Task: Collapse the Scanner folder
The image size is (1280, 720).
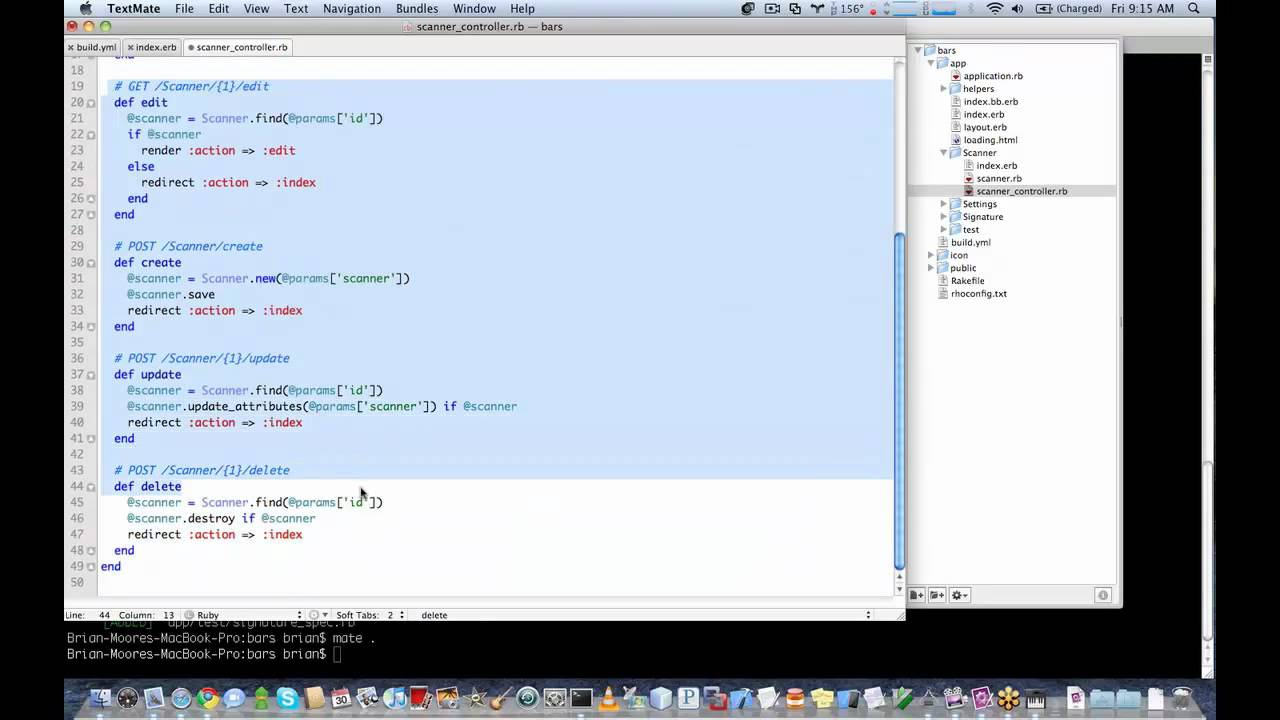Action: [x=943, y=153]
